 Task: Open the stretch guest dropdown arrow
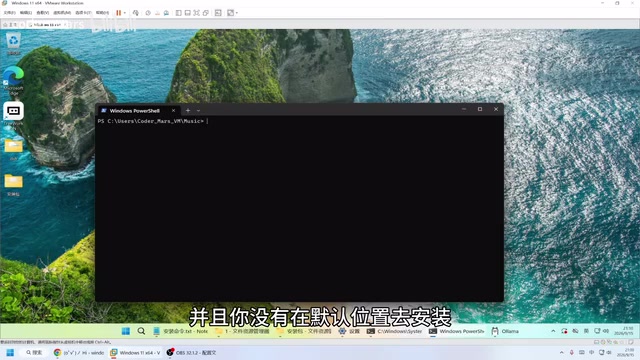[237, 13]
